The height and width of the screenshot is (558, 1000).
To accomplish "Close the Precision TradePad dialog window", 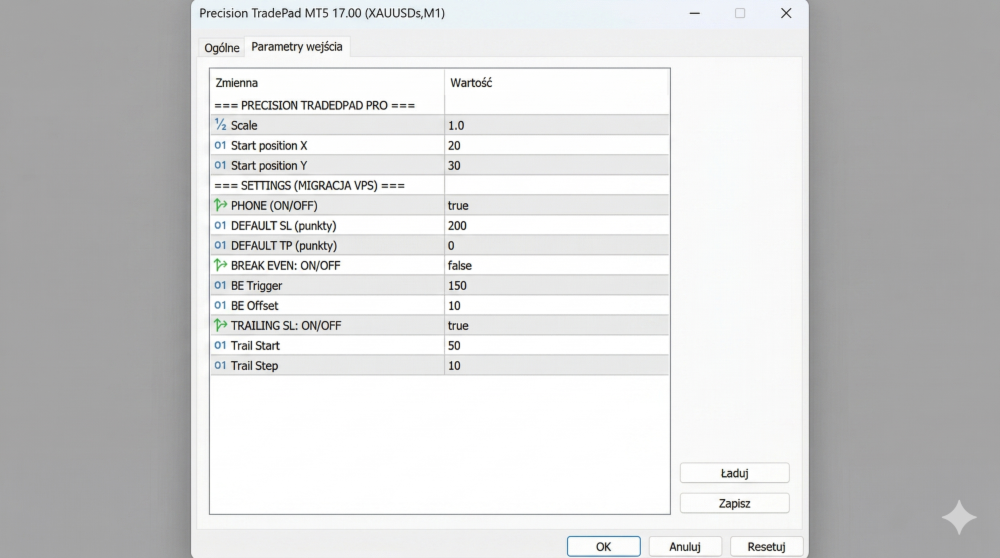I will [x=786, y=13].
